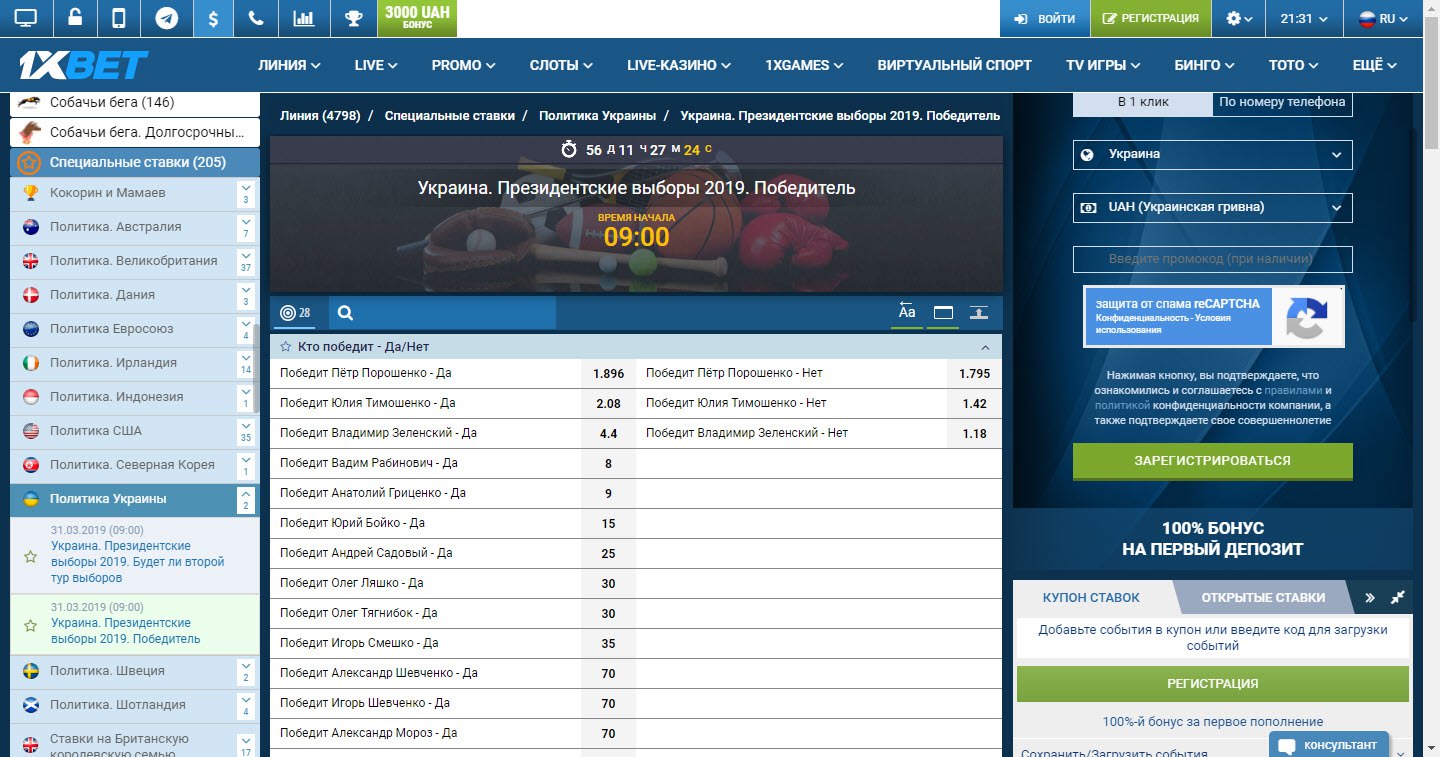Switch to the В 1 клик registration tab
The image size is (1440, 757).
(1143, 102)
